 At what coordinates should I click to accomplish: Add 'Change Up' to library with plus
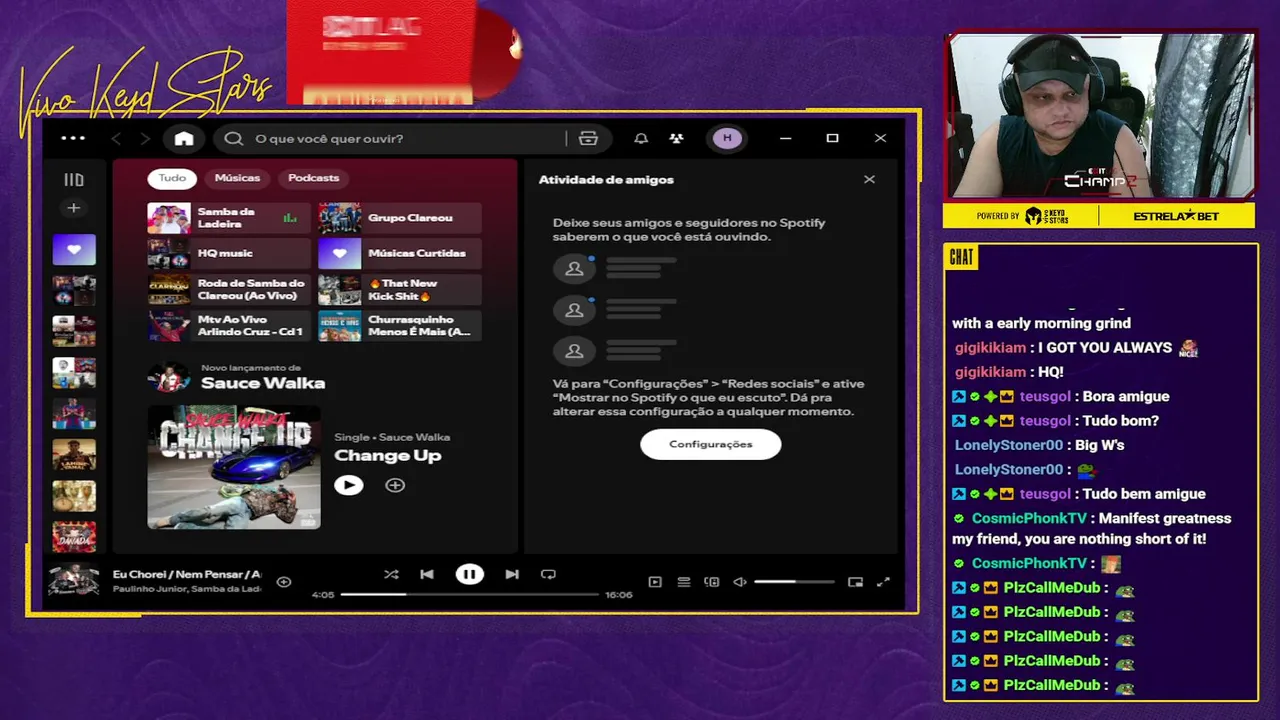(395, 485)
